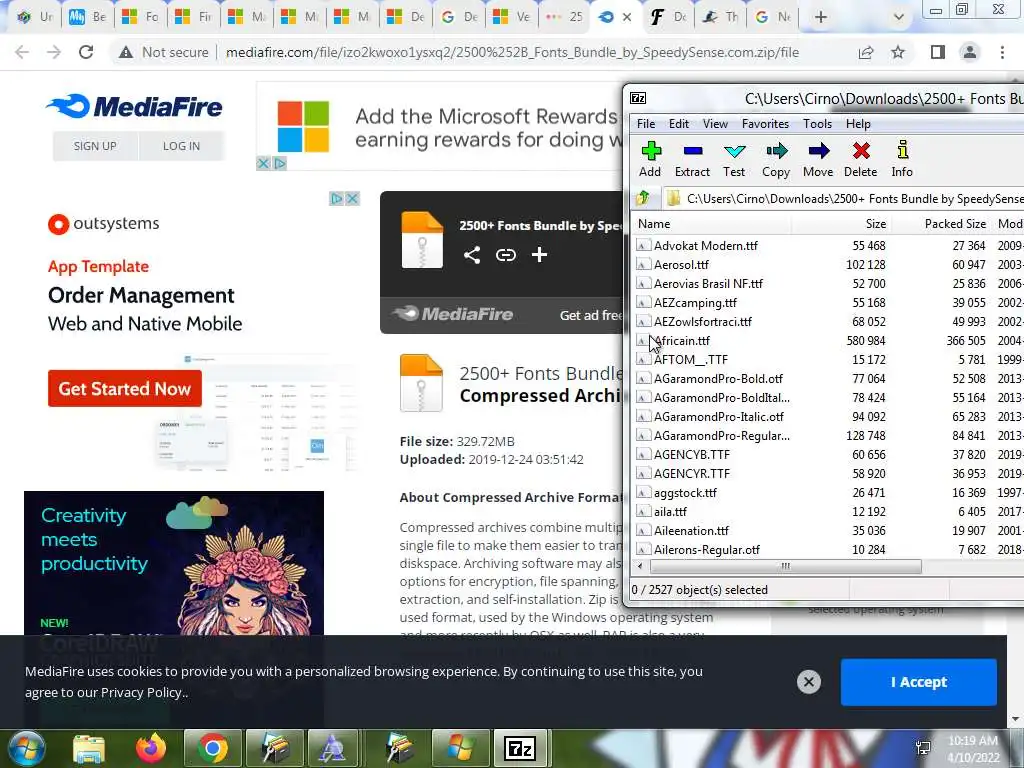Sort by Name column header in 7-Zip
1024x768 pixels.
712,224
